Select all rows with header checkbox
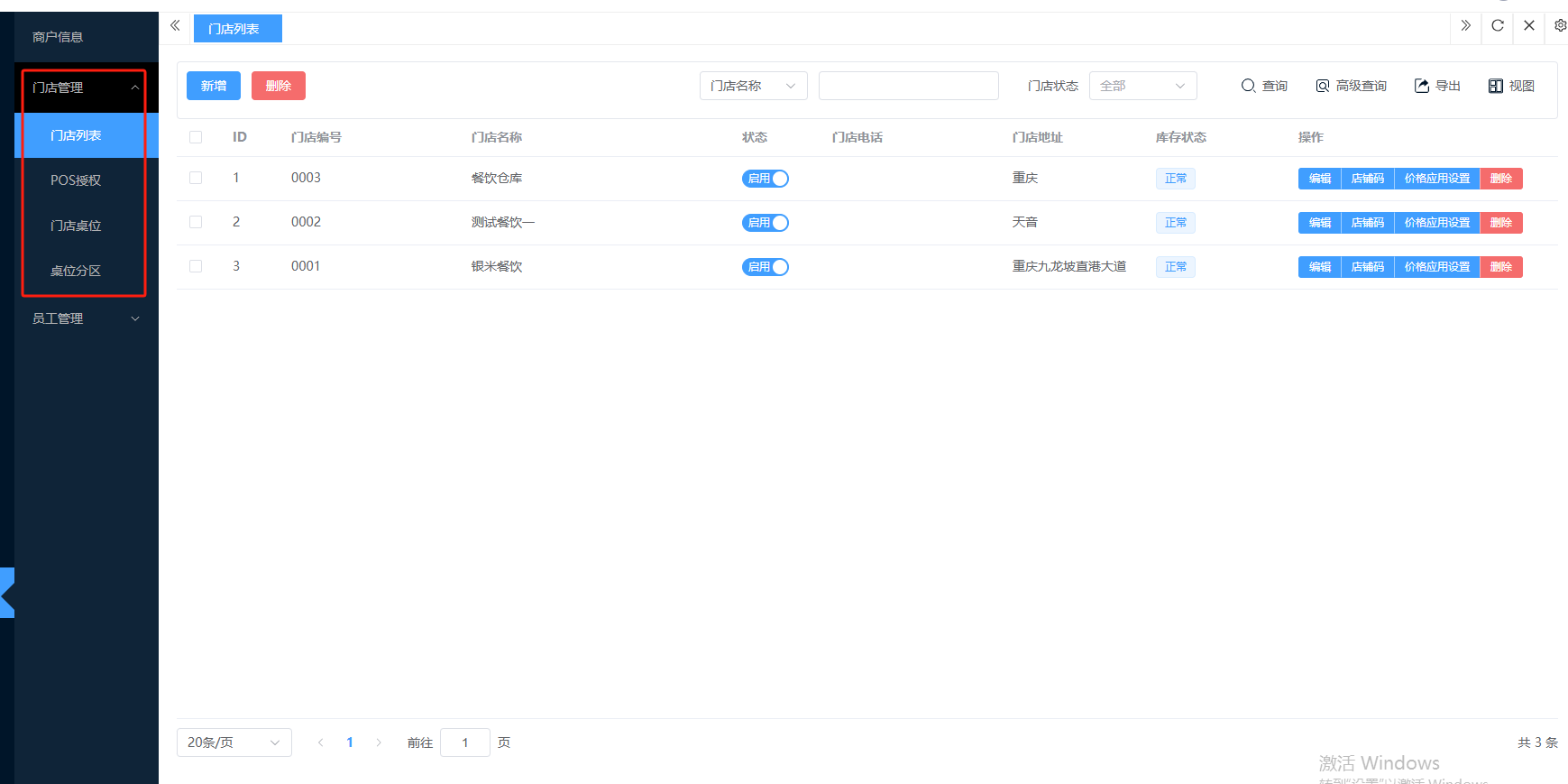This screenshot has height=784, width=1568. [196, 137]
